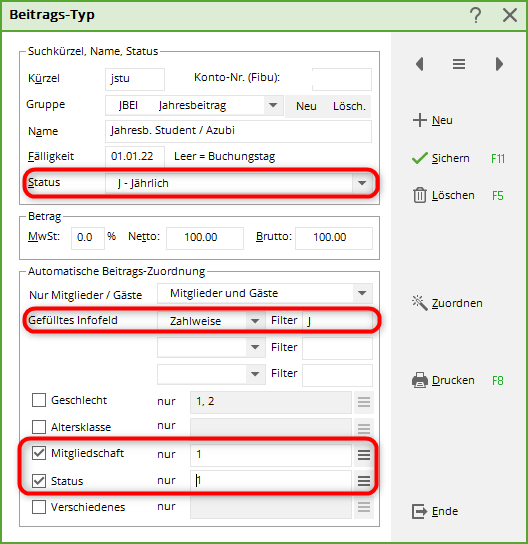Click the Drucken printer icon
Viewport: 528px width, 544px height.
pyautogui.click(x=420, y=380)
